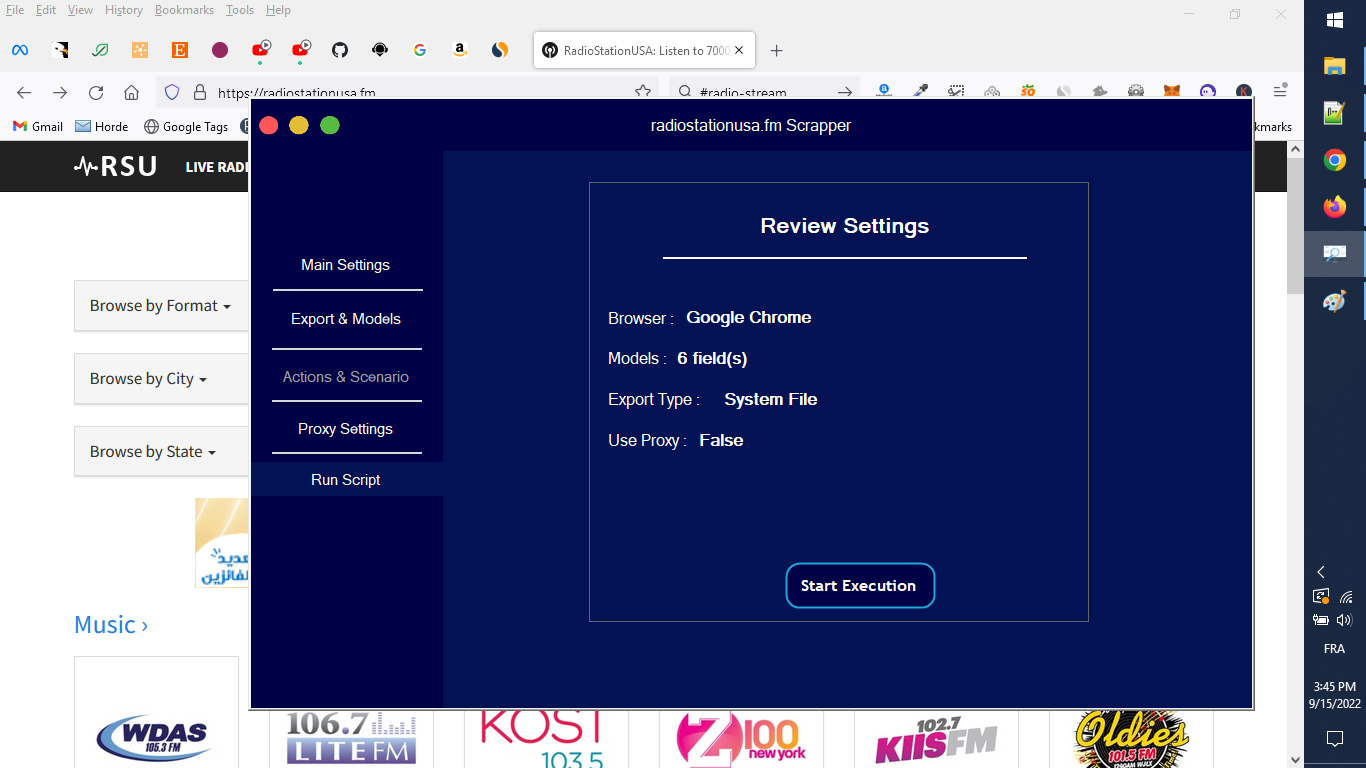Click the back navigation arrow
This screenshot has height=768, width=1366.
[x=23, y=91]
